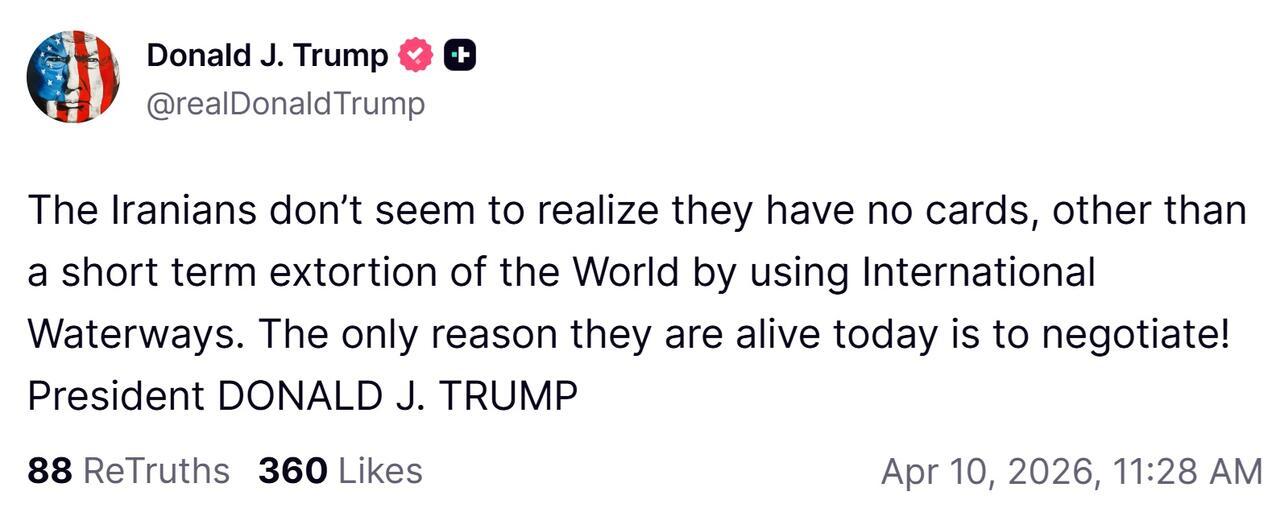
Task: Click the @realDonaldTrump handle
Action: tap(285, 104)
